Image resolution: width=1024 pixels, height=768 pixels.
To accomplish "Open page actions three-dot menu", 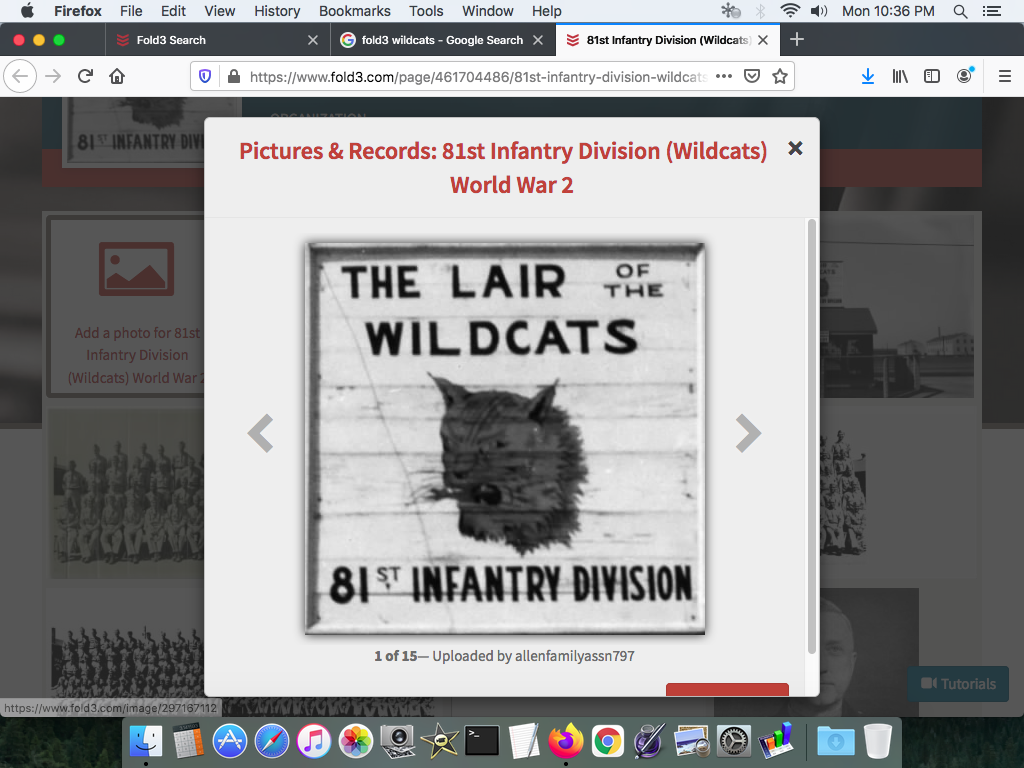I will click(x=724, y=76).
